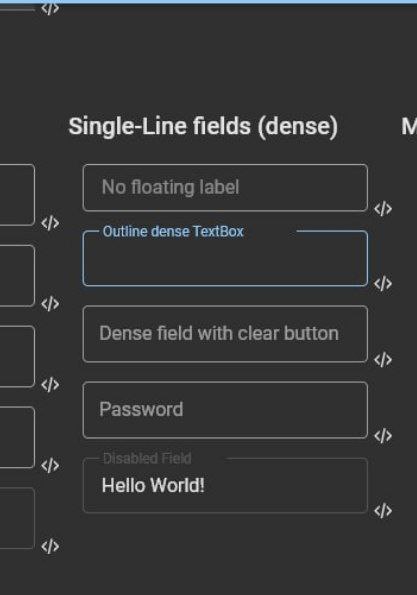Image resolution: width=417 pixels, height=595 pixels.
Task: Select the Dense field with clear button
Action: point(225,334)
